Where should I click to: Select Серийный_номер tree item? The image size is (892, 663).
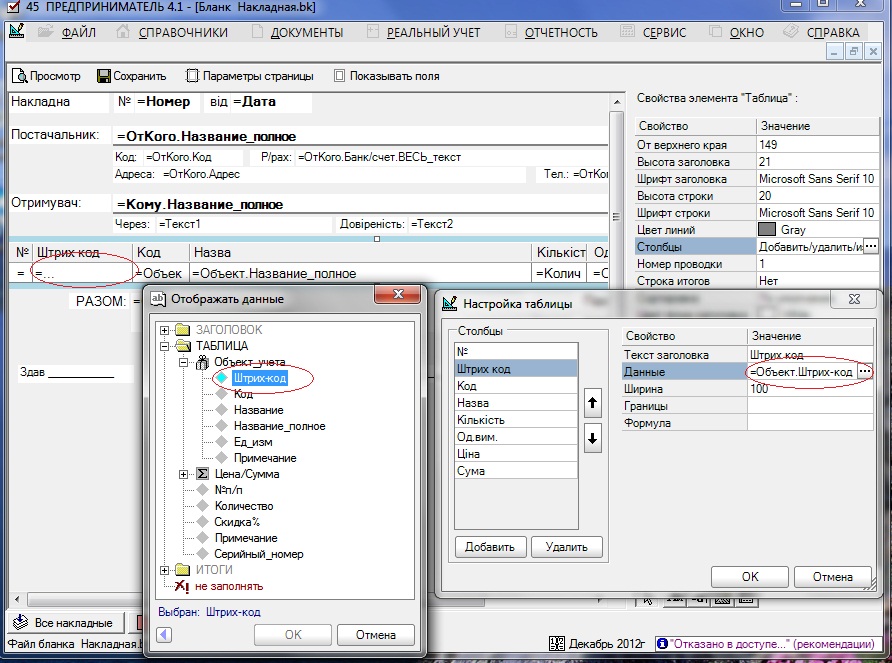[258, 554]
